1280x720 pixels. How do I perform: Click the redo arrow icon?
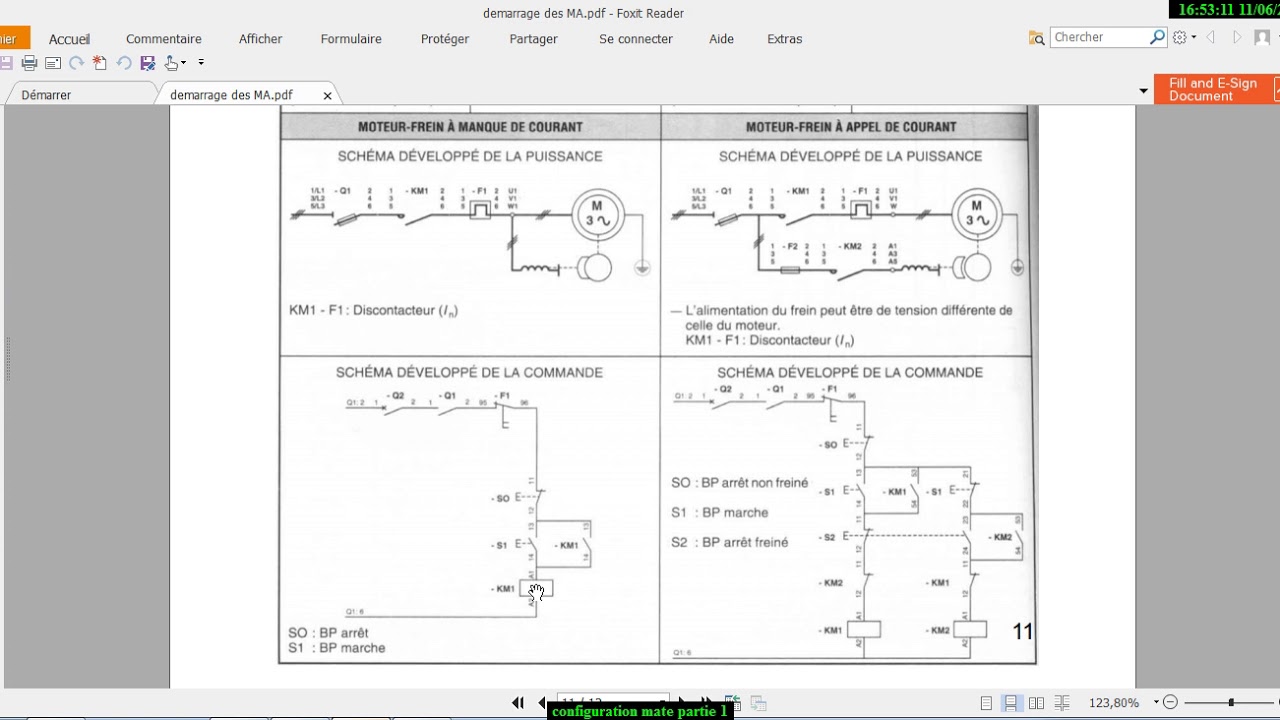pyautogui.click(x=76, y=63)
